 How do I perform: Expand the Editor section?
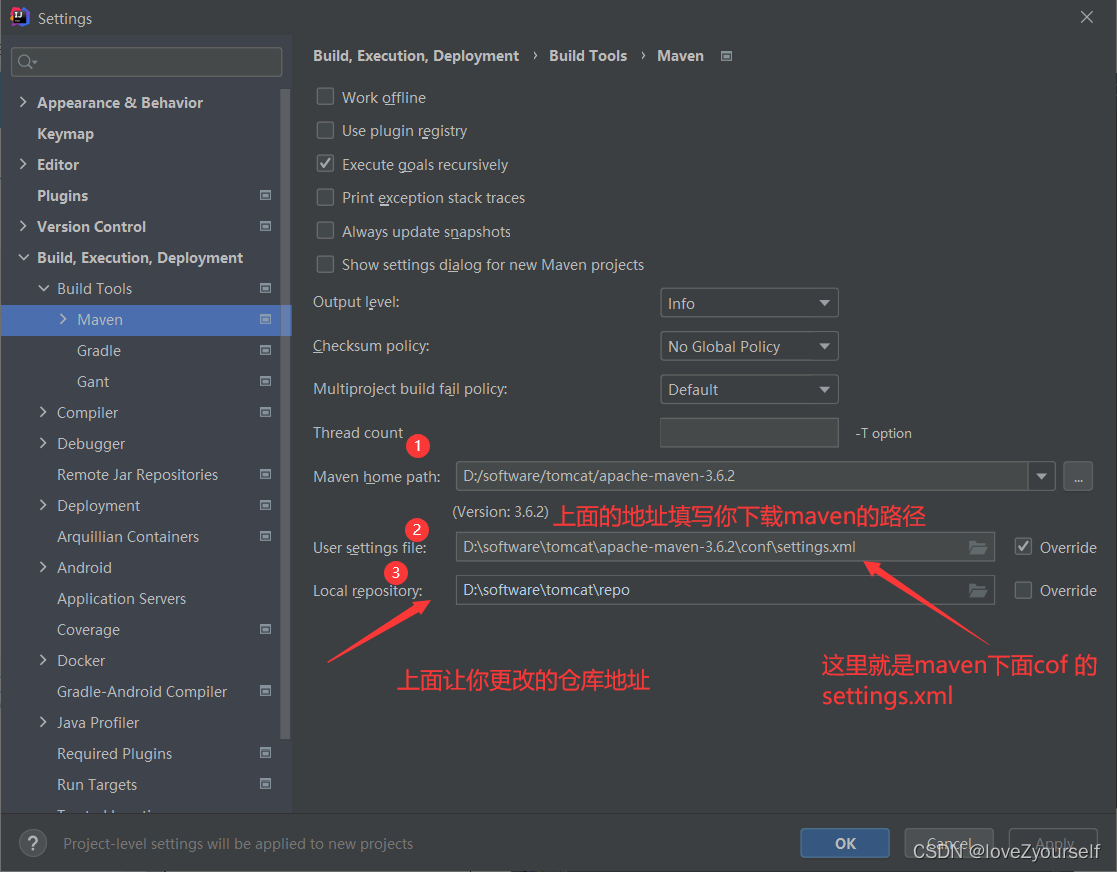point(23,164)
